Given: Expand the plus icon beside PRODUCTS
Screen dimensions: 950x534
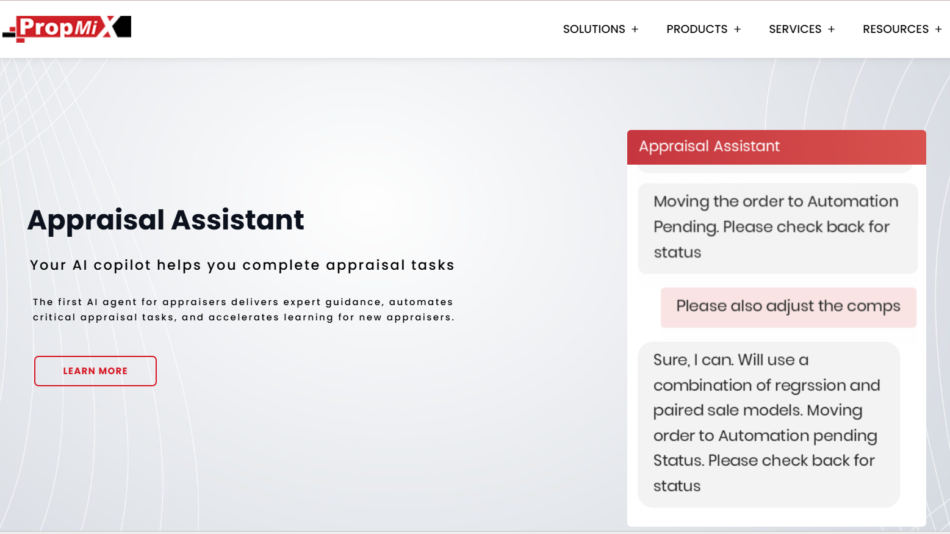Looking at the screenshot, I should pyautogui.click(x=737, y=29).
